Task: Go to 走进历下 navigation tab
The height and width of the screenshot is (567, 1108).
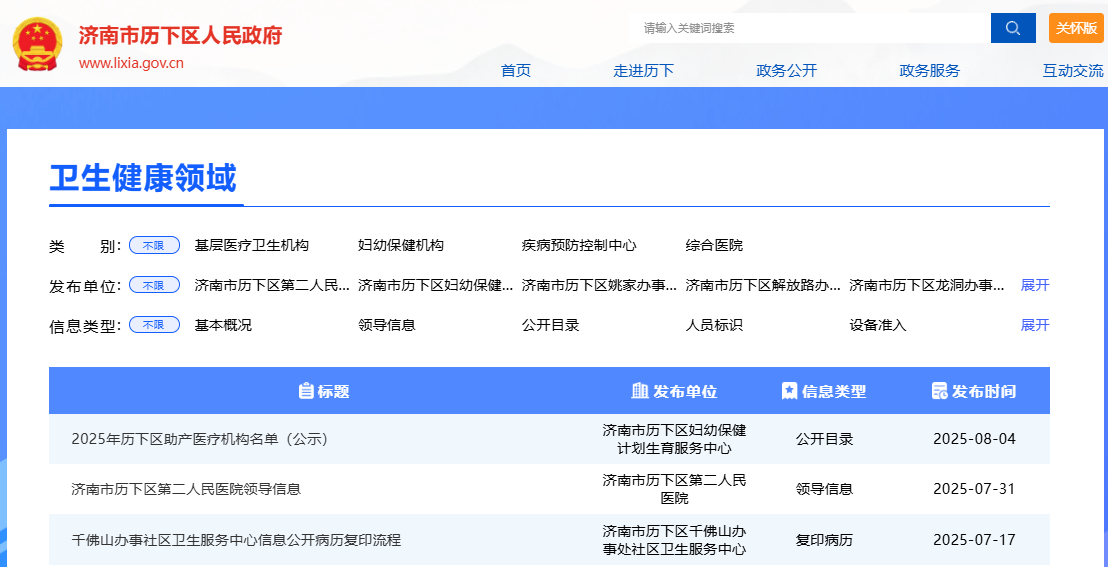Action: tap(643, 70)
